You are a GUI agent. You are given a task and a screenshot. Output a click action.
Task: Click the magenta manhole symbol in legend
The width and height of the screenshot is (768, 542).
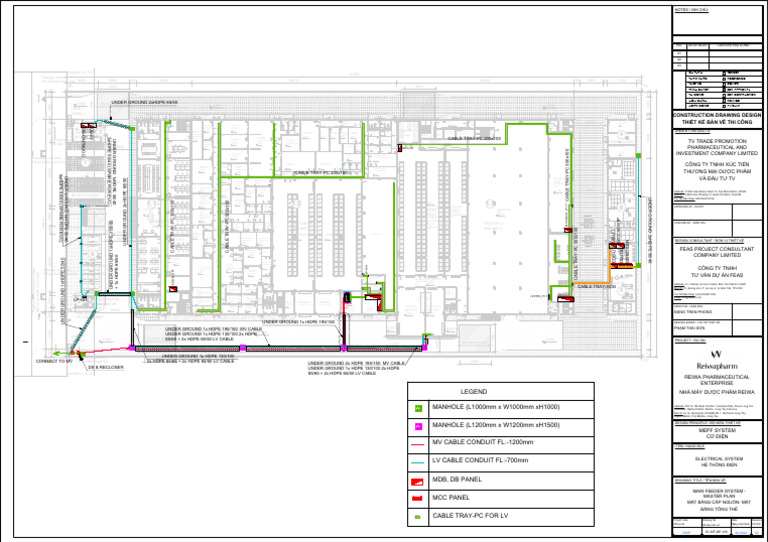418,426
